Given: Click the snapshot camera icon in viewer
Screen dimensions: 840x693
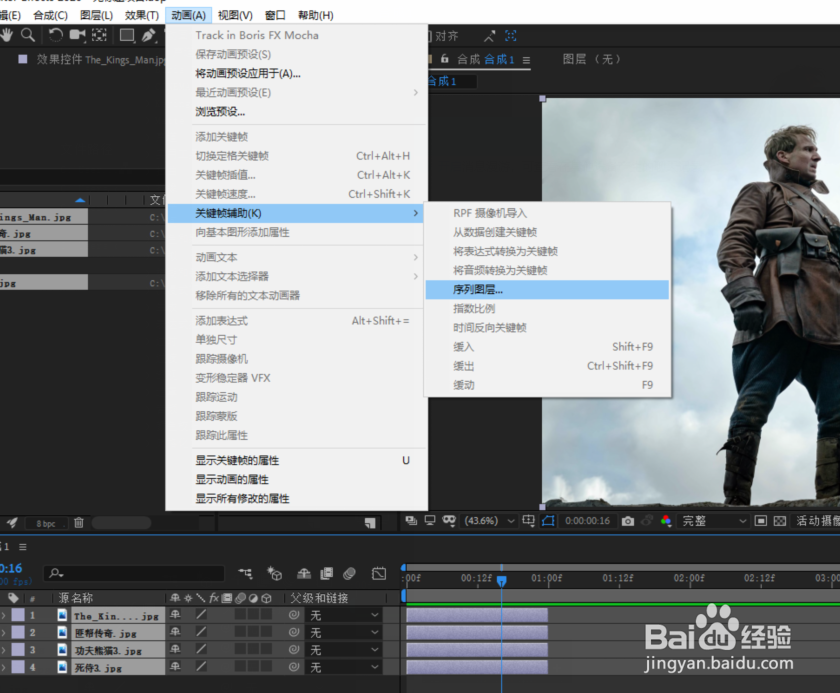Looking at the screenshot, I should 628,521.
